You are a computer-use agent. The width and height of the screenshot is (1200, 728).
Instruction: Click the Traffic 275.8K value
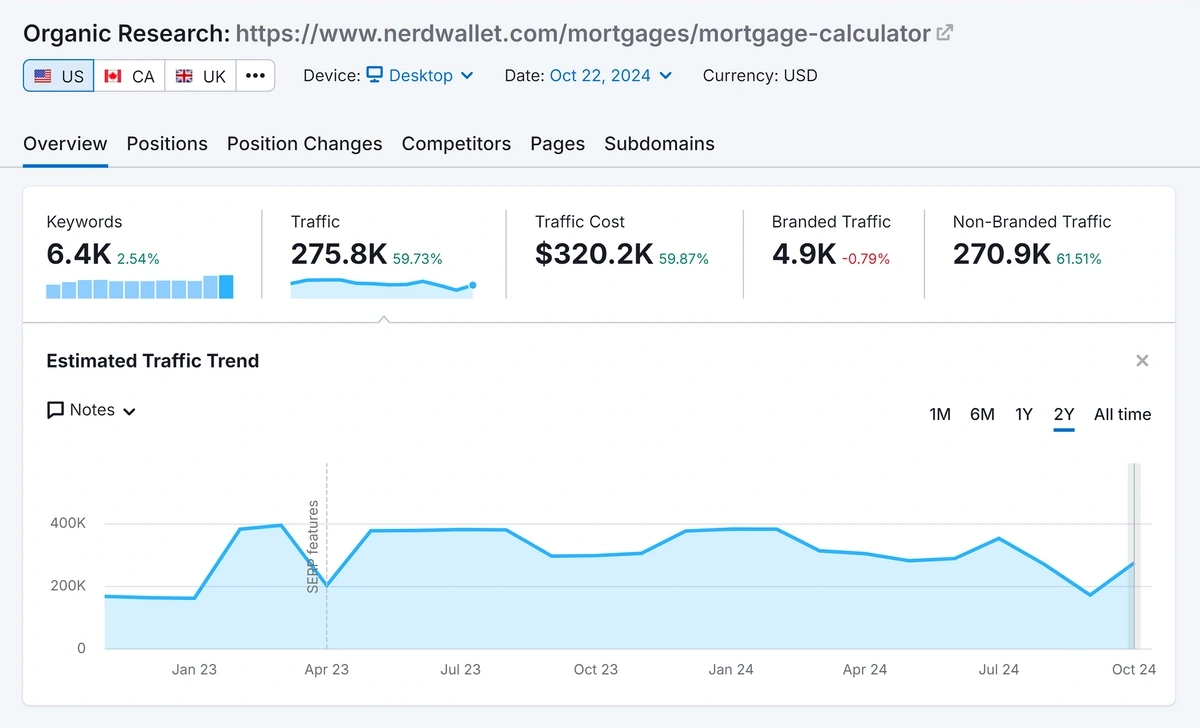coord(339,254)
